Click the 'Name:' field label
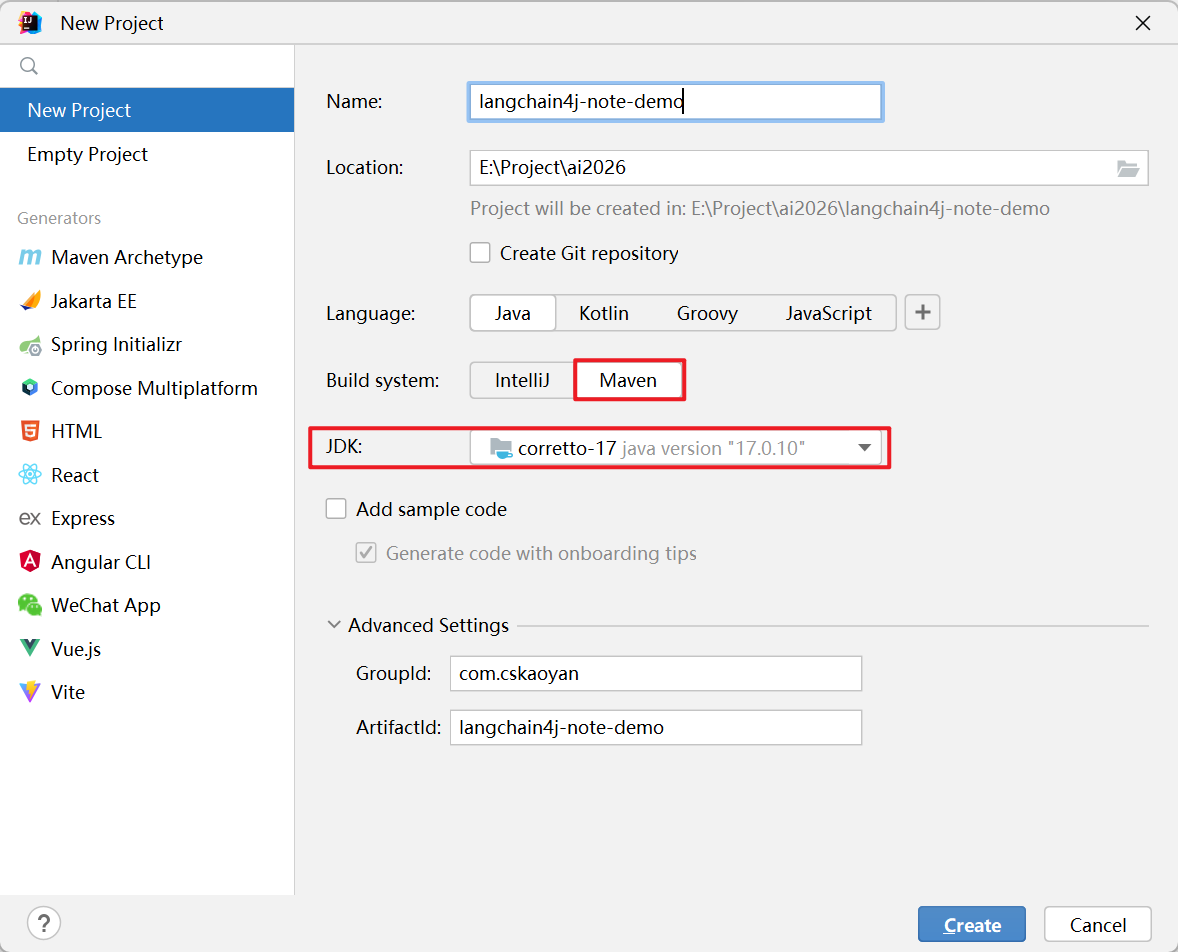The height and width of the screenshot is (952, 1178). [x=354, y=101]
